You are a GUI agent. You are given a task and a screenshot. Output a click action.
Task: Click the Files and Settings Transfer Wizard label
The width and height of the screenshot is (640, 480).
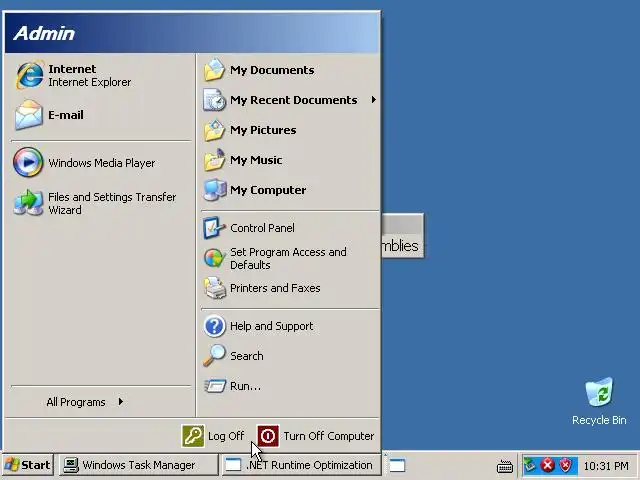tap(112, 203)
